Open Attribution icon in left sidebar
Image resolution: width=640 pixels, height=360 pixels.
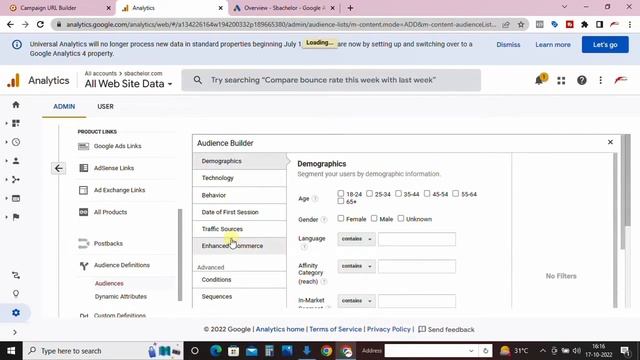(x=16, y=276)
